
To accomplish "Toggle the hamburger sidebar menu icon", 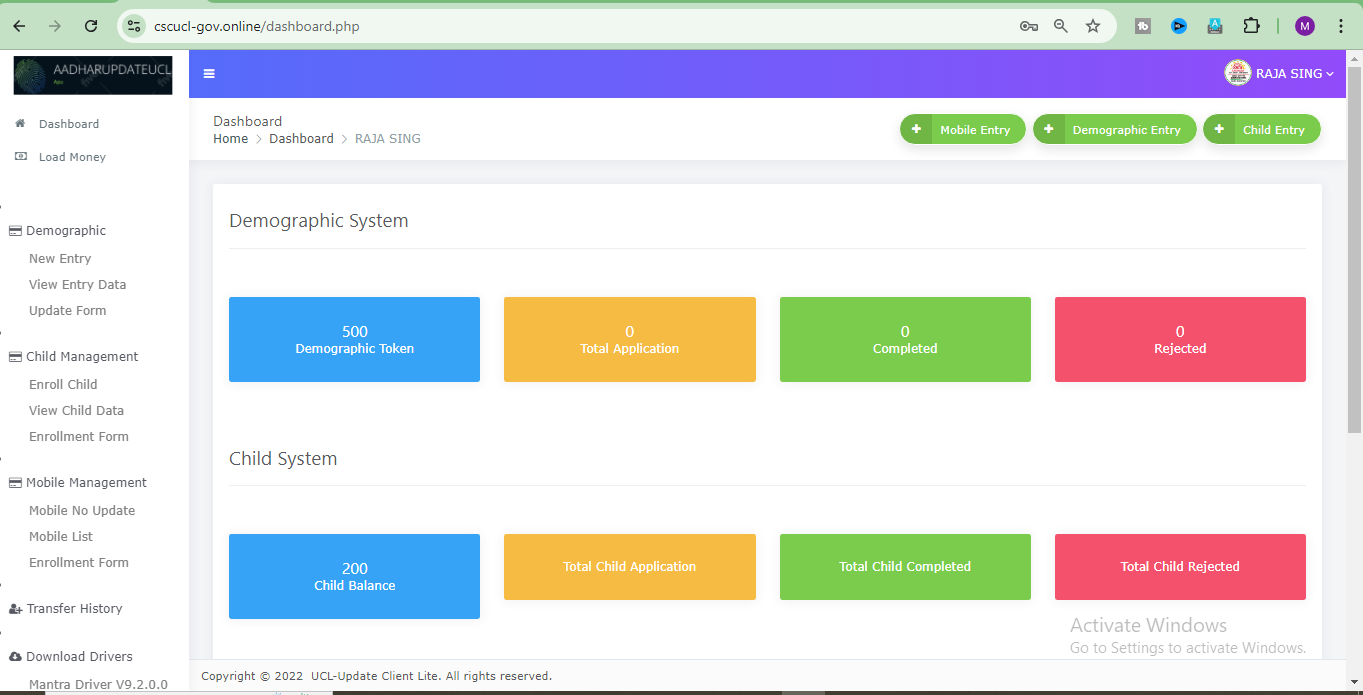I will point(209,73).
